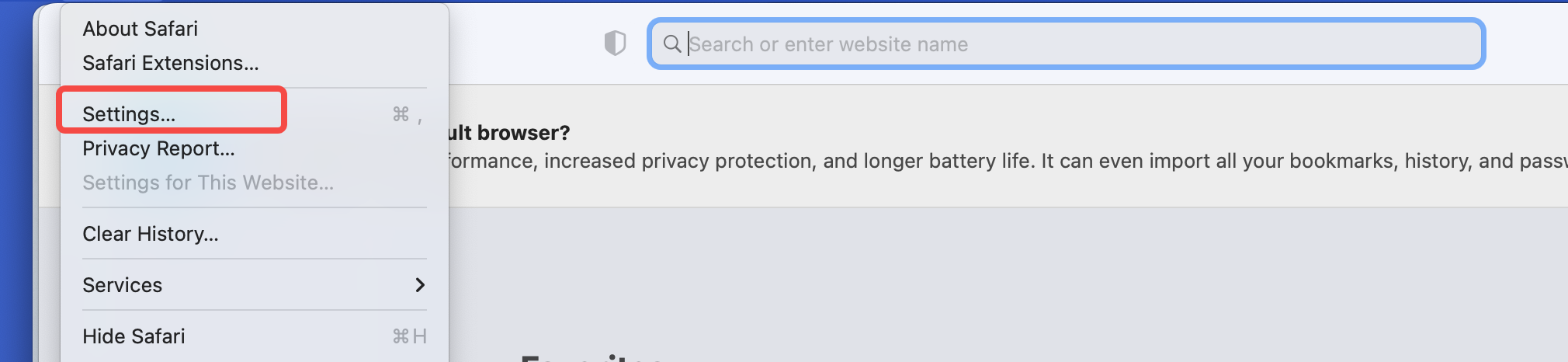Click the blank page area below the banner
This screenshot has height=362, width=1568.
click(x=931, y=280)
